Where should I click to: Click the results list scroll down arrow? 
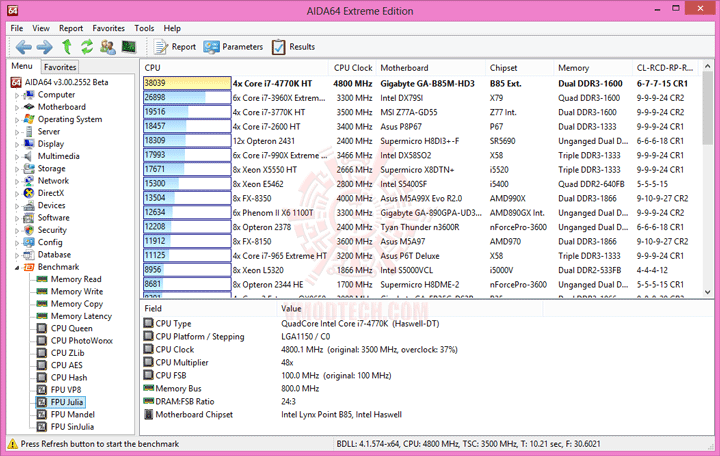click(x=707, y=292)
